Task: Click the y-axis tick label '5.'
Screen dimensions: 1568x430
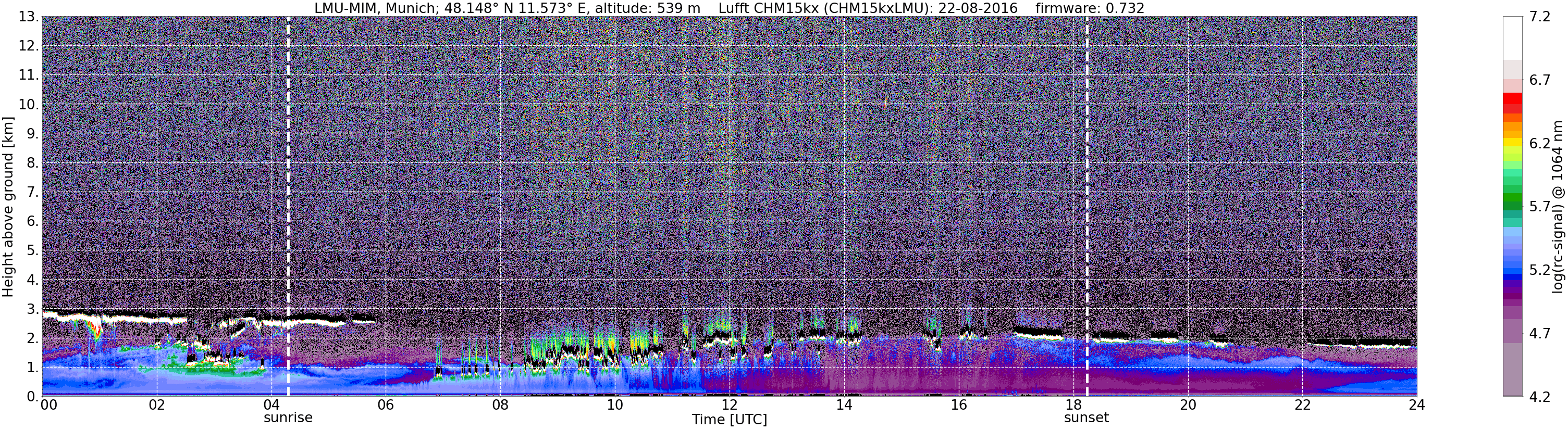Action: click(x=32, y=250)
